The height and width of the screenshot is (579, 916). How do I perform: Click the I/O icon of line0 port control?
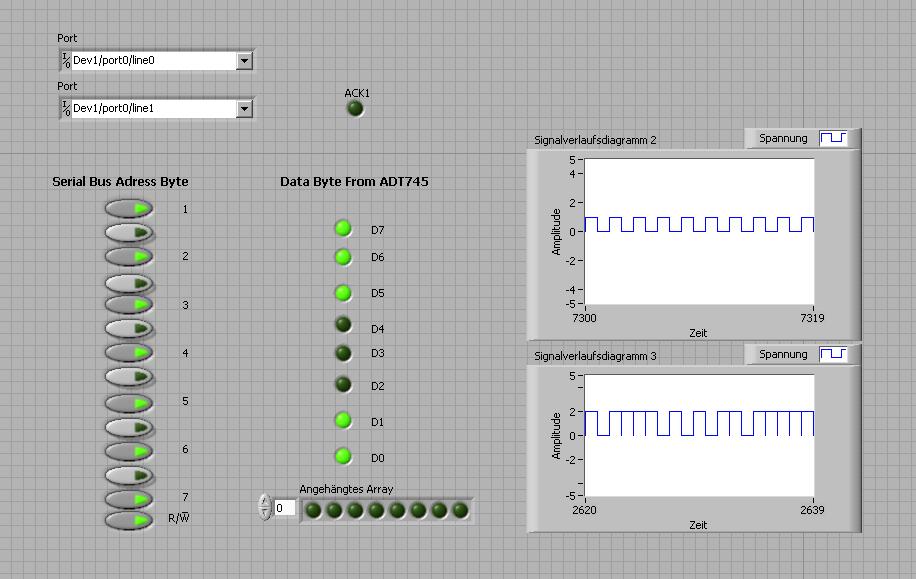(66, 60)
